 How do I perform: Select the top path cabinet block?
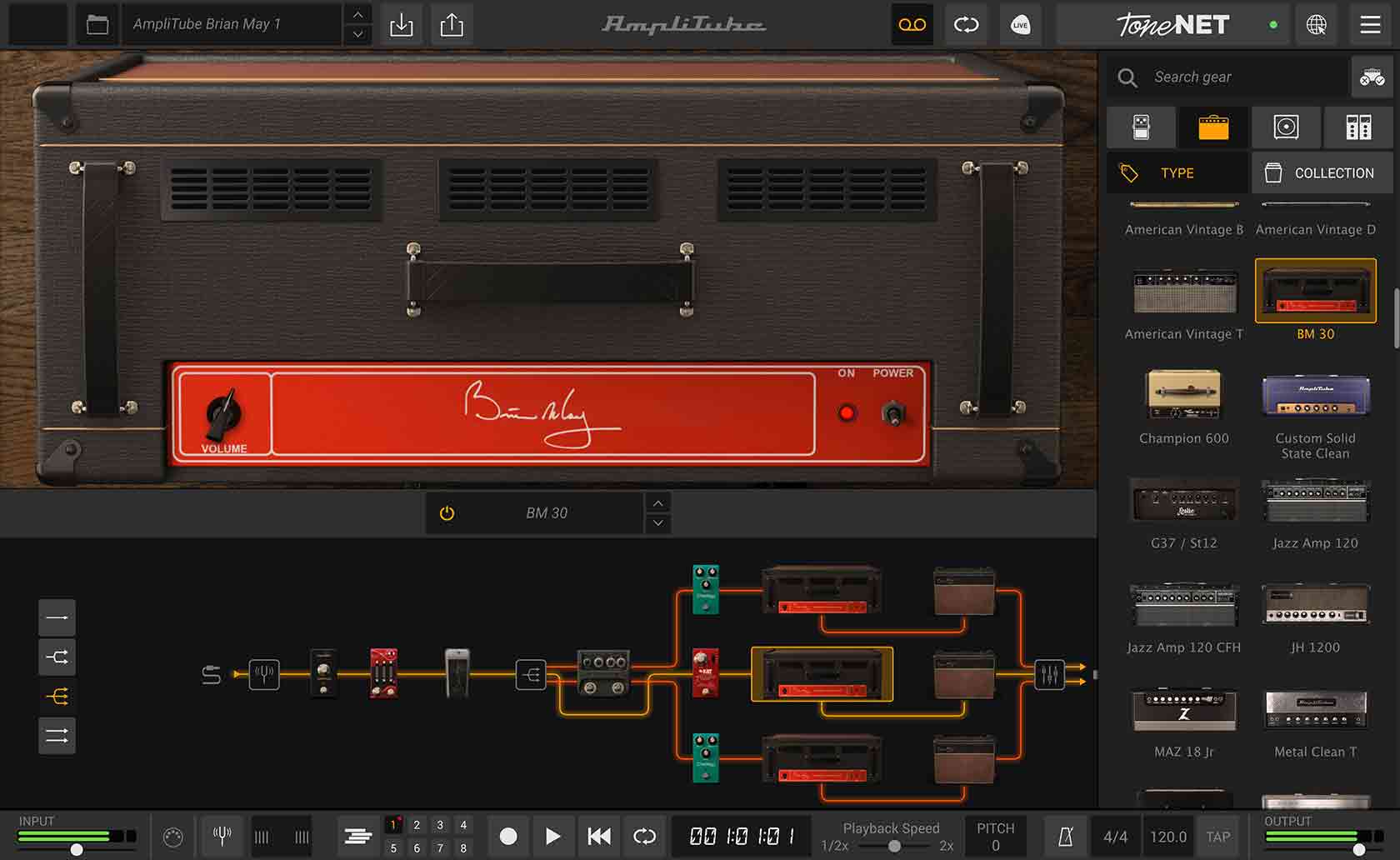coord(964,591)
